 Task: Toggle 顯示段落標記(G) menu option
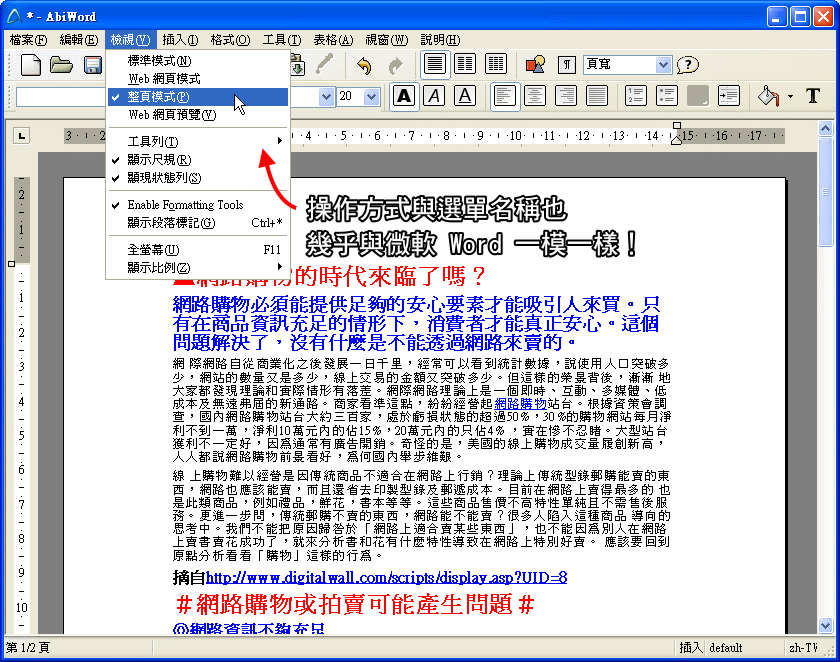coord(198,223)
